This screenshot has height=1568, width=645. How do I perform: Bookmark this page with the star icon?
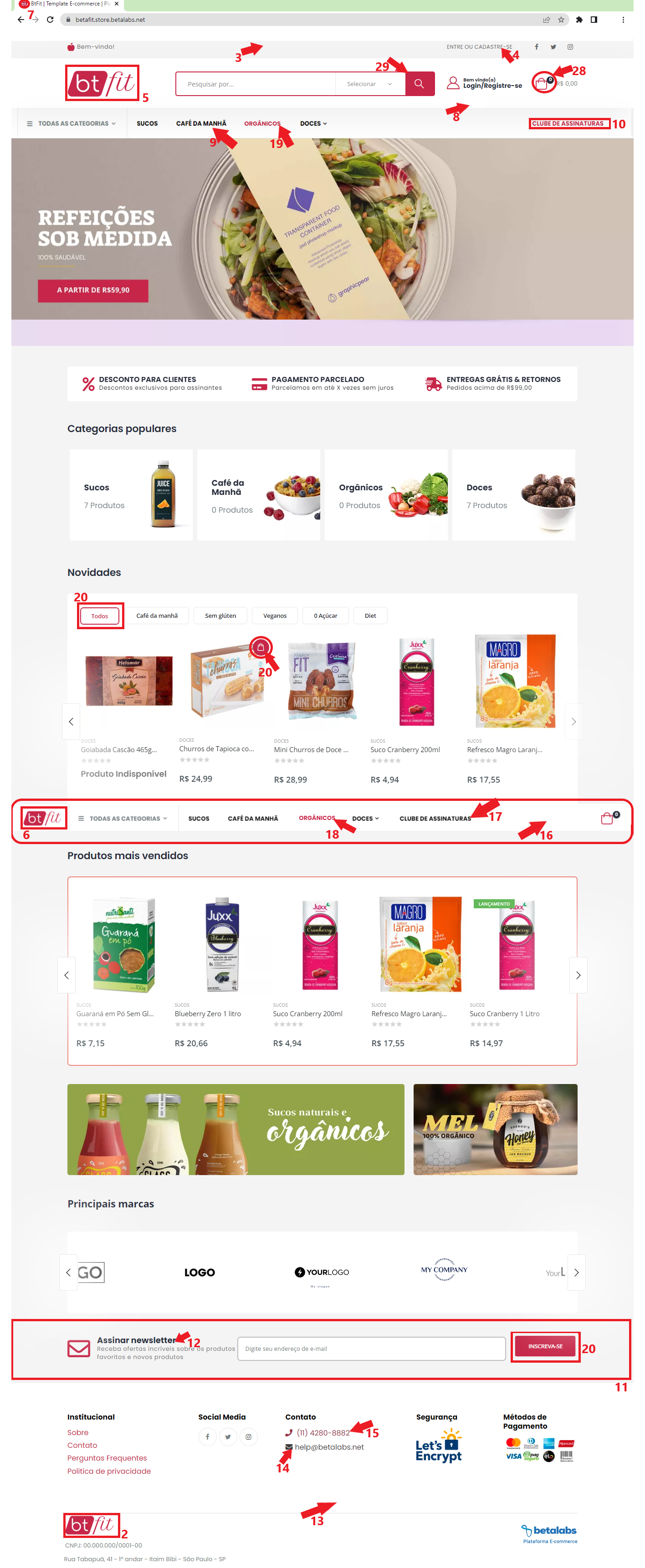(x=561, y=20)
